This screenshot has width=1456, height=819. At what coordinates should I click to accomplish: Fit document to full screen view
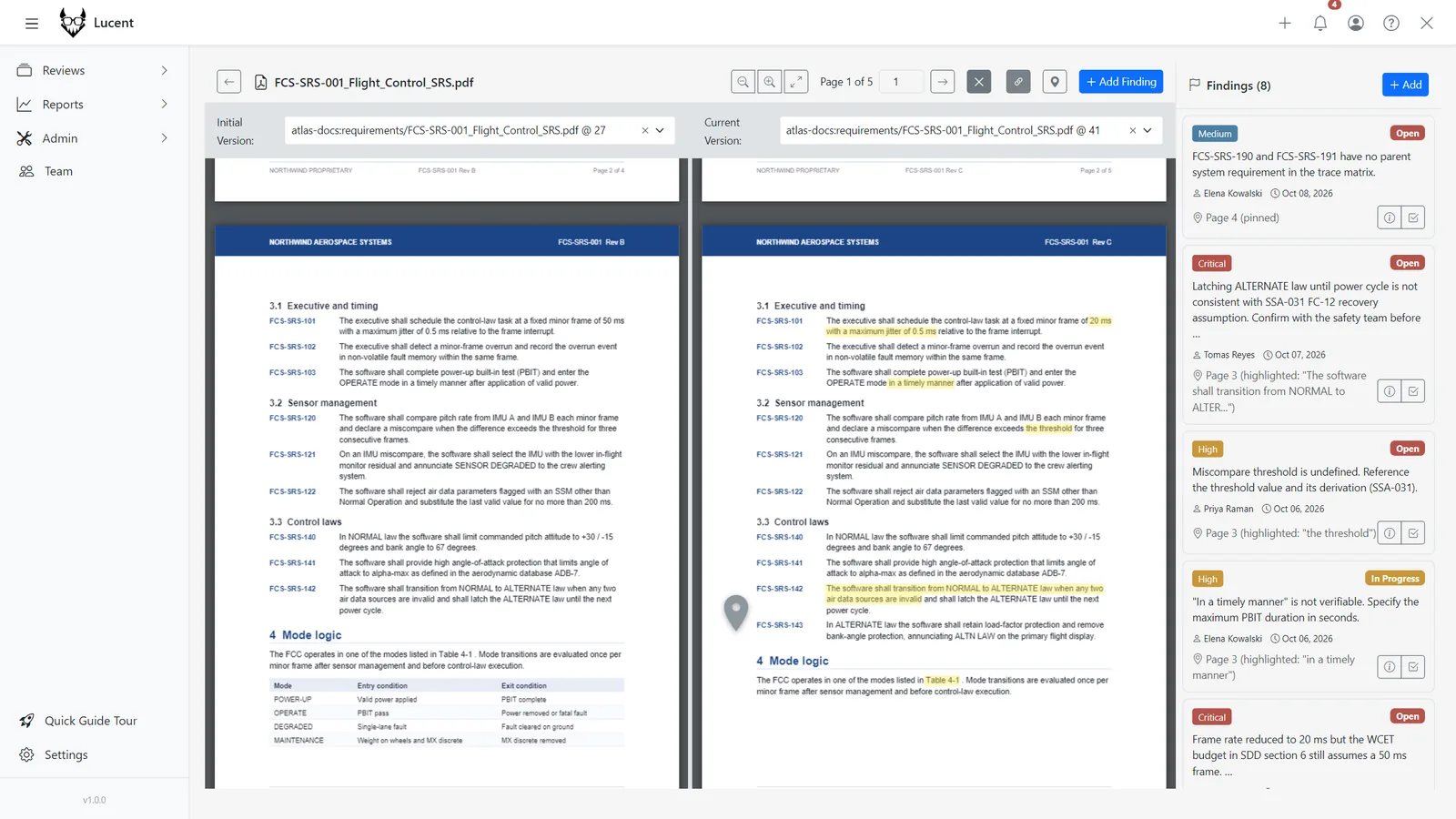tap(796, 82)
